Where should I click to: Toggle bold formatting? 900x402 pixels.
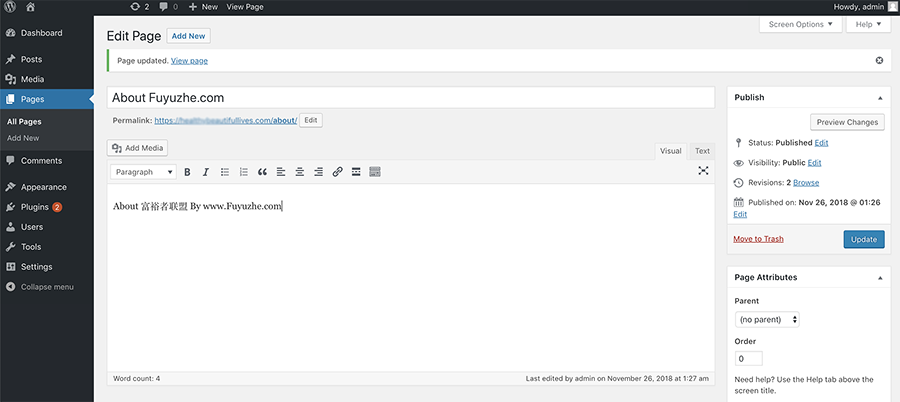pos(187,172)
